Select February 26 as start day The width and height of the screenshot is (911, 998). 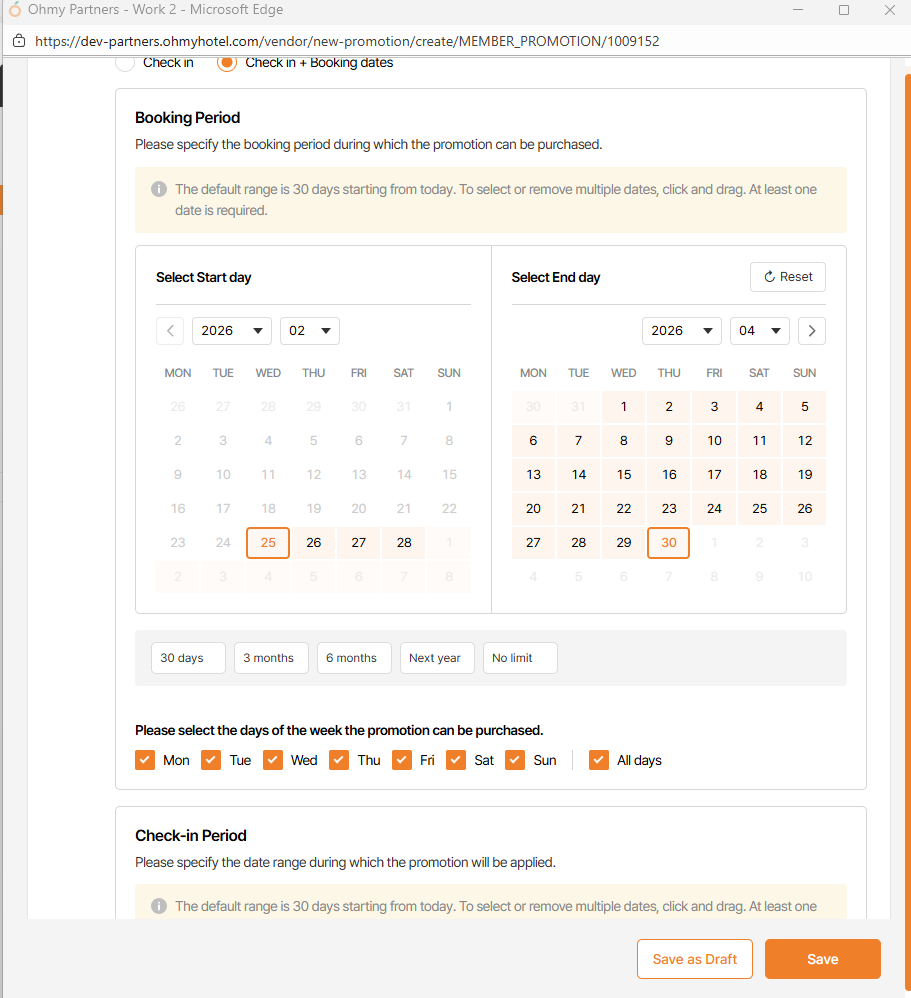pos(314,543)
